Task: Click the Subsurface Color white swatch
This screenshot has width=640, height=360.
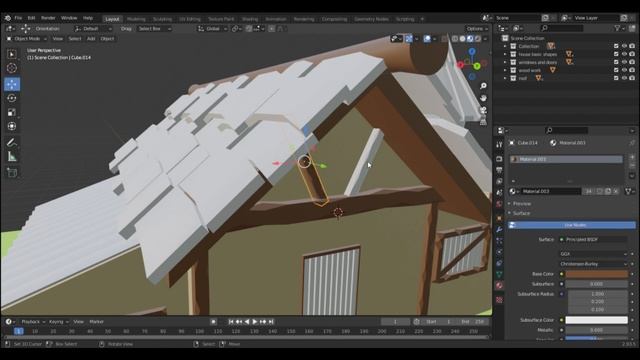Action: [596, 320]
